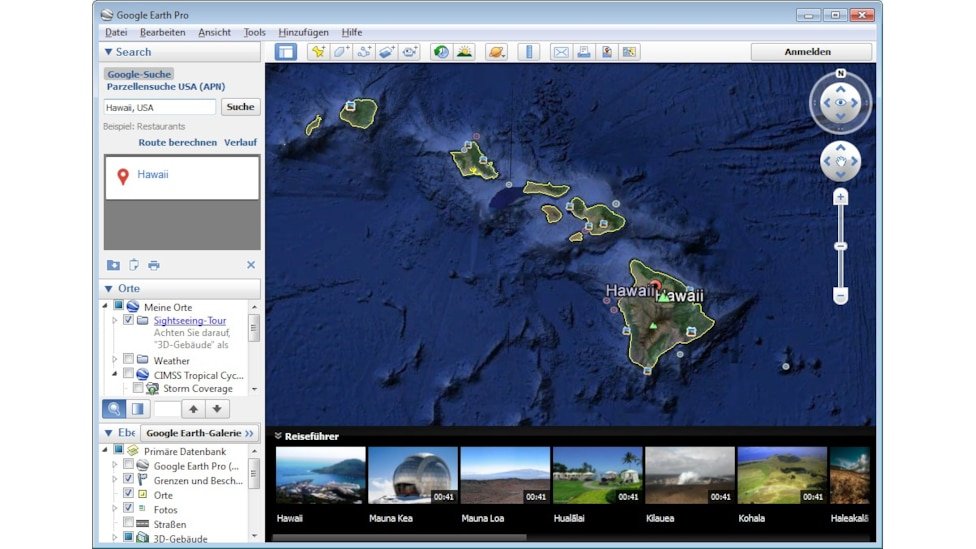Viewport: 976px width, 549px height.
Task: Click the magnifier search icon under Orte
Action: 114,409
